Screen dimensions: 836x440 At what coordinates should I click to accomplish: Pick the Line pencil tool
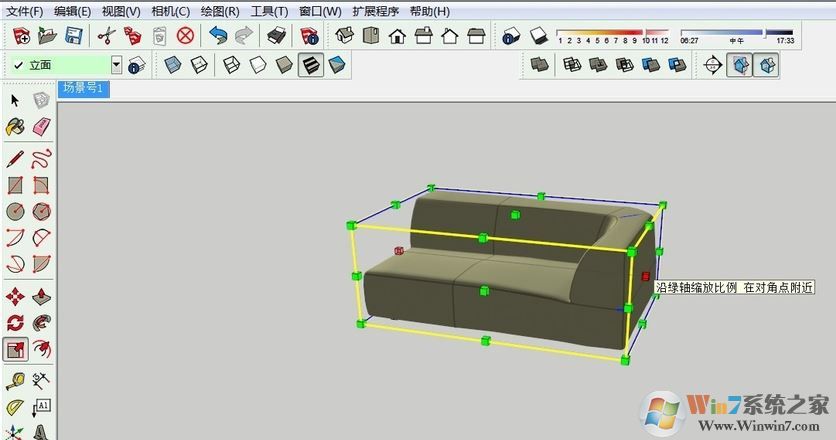point(15,157)
